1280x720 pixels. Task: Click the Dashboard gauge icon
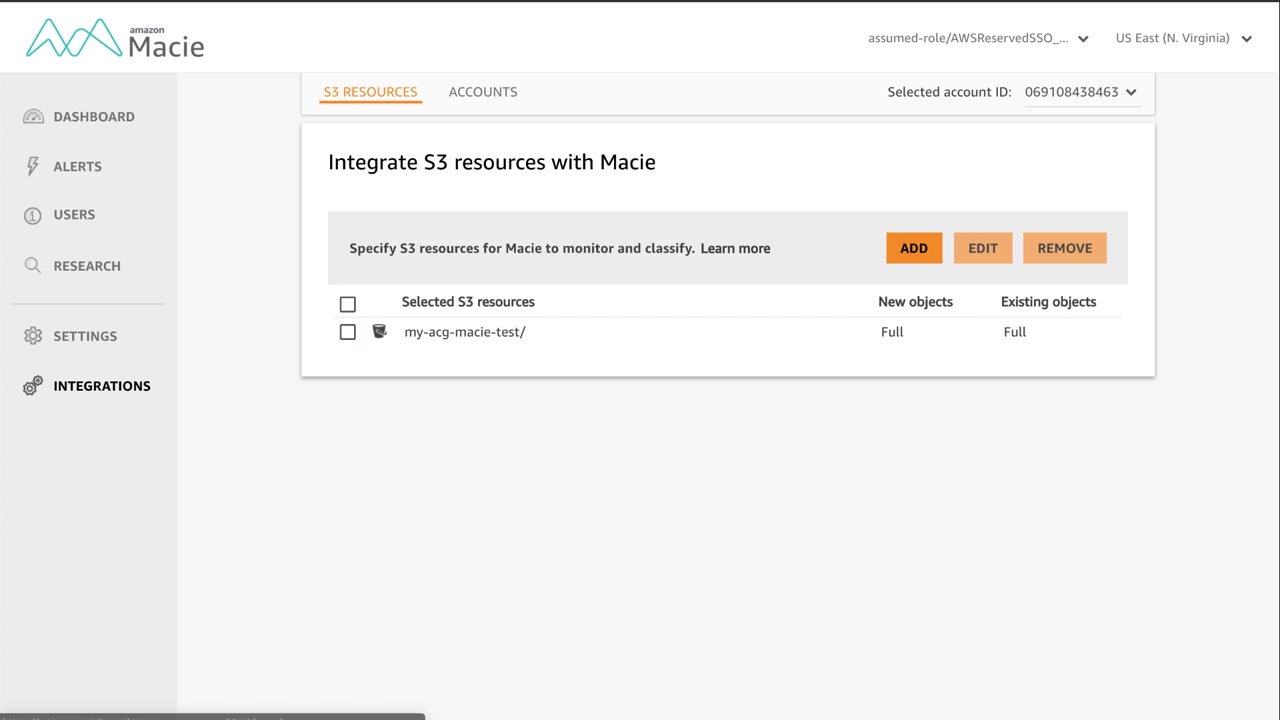click(x=33, y=117)
